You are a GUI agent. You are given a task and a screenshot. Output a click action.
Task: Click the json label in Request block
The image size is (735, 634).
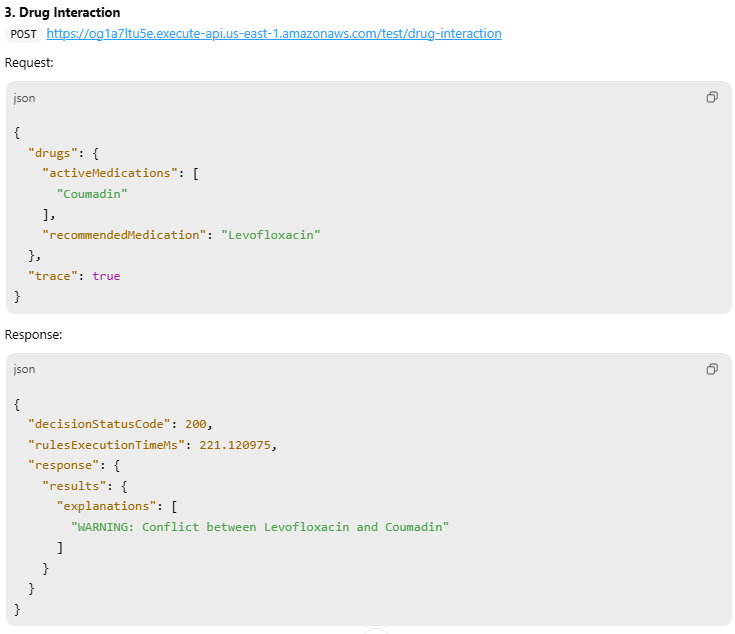[x=24, y=98]
